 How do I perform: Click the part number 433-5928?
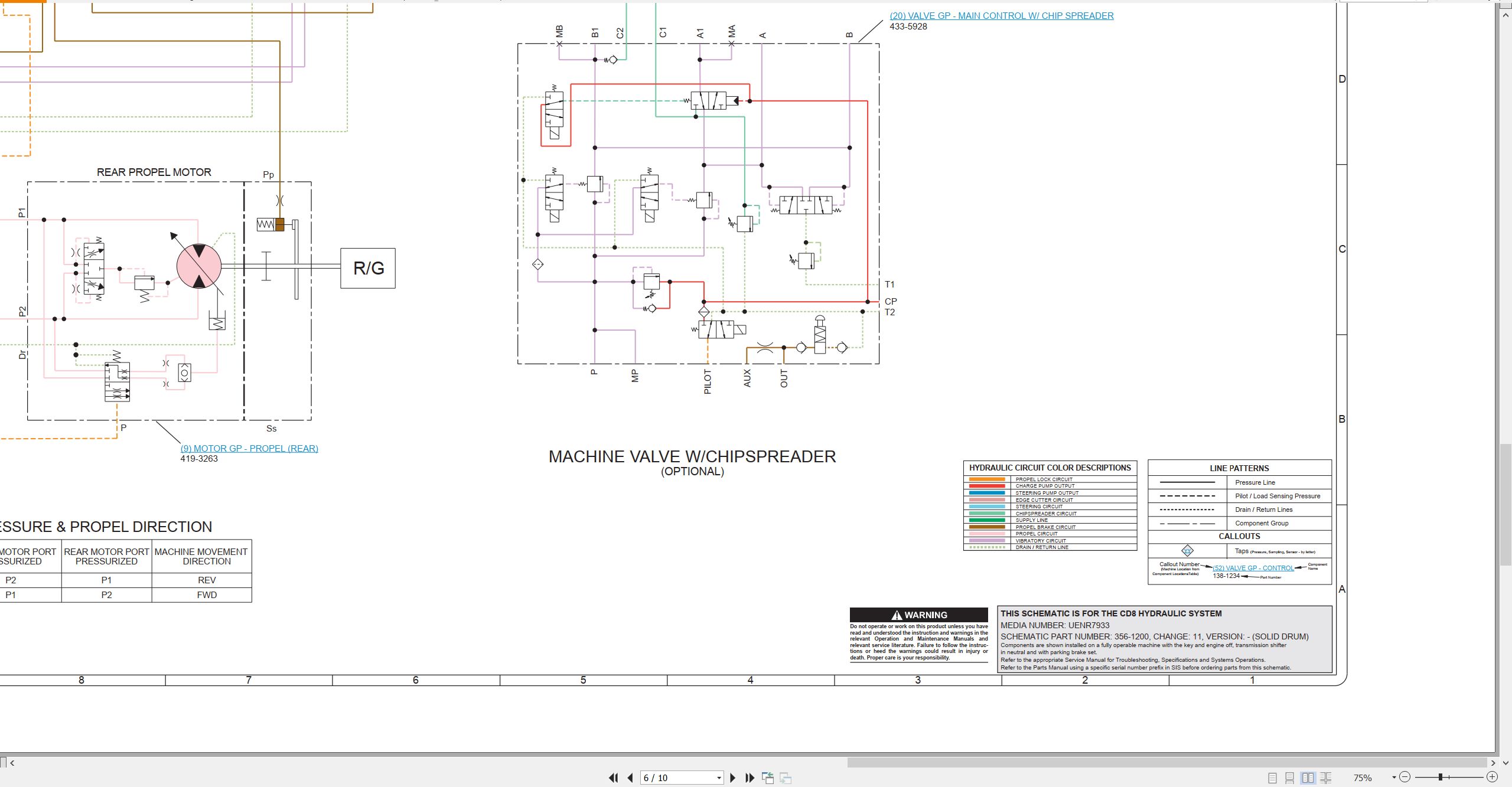coord(908,27)
